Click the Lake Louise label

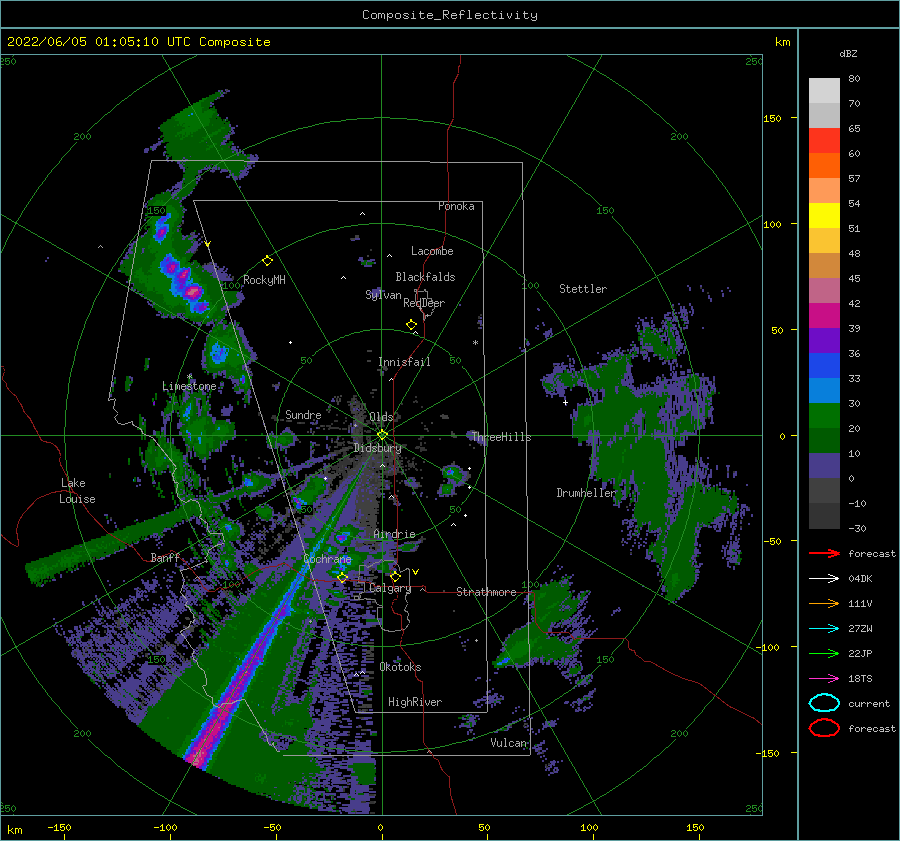pyautogui.click(x=77, y=491)
